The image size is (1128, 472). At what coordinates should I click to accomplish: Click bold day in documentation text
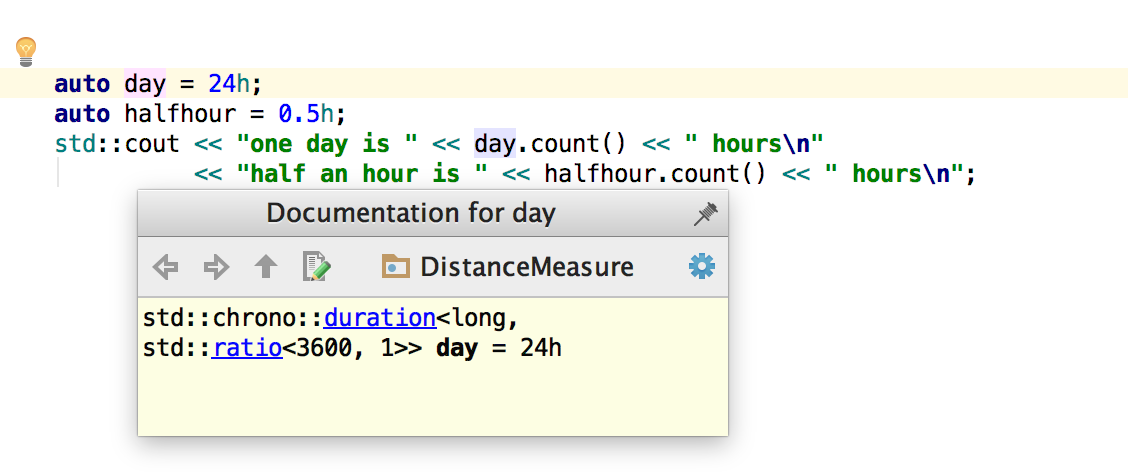(457, 349)
